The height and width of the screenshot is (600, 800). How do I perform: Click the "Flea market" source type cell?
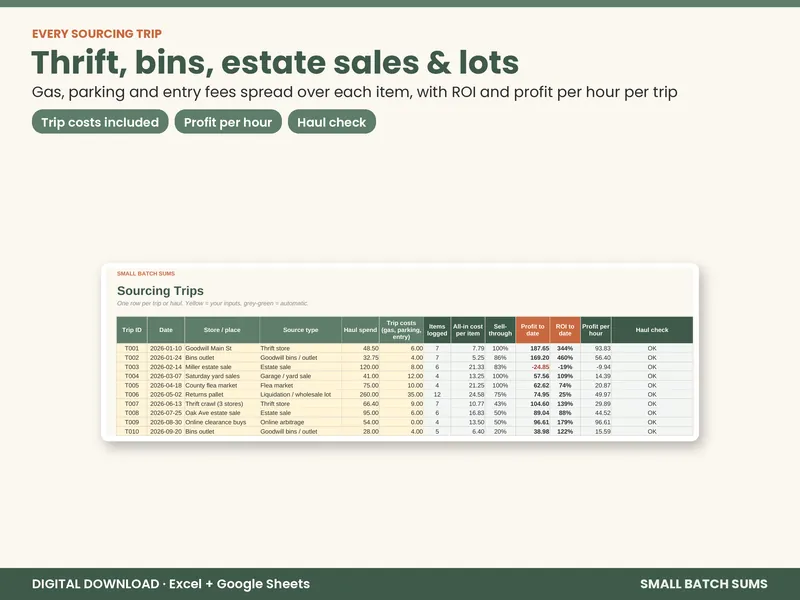pyautogui.click(x=301, y=385)
